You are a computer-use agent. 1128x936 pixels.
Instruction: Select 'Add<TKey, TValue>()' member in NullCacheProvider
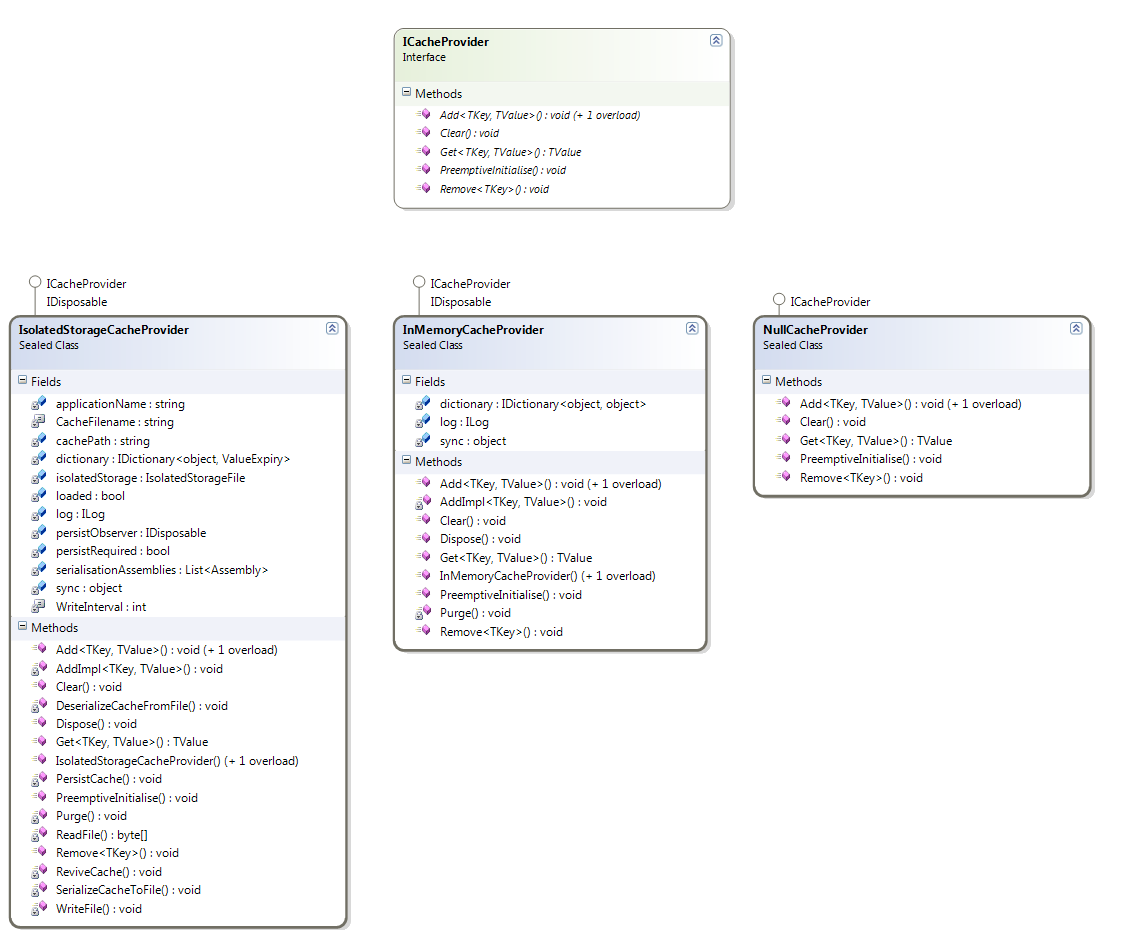click(x=910, y=404)
